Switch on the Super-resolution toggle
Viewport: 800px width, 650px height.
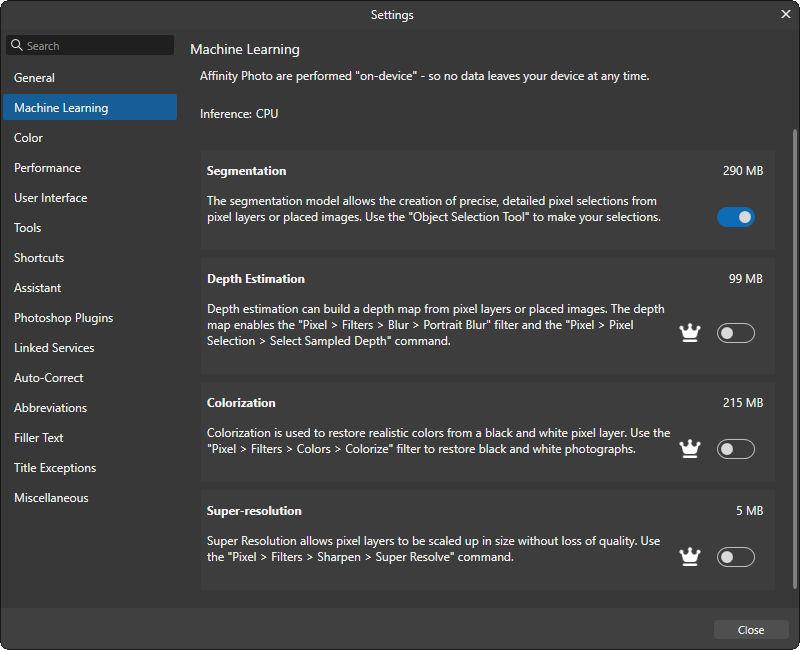[x=735, y=557]
